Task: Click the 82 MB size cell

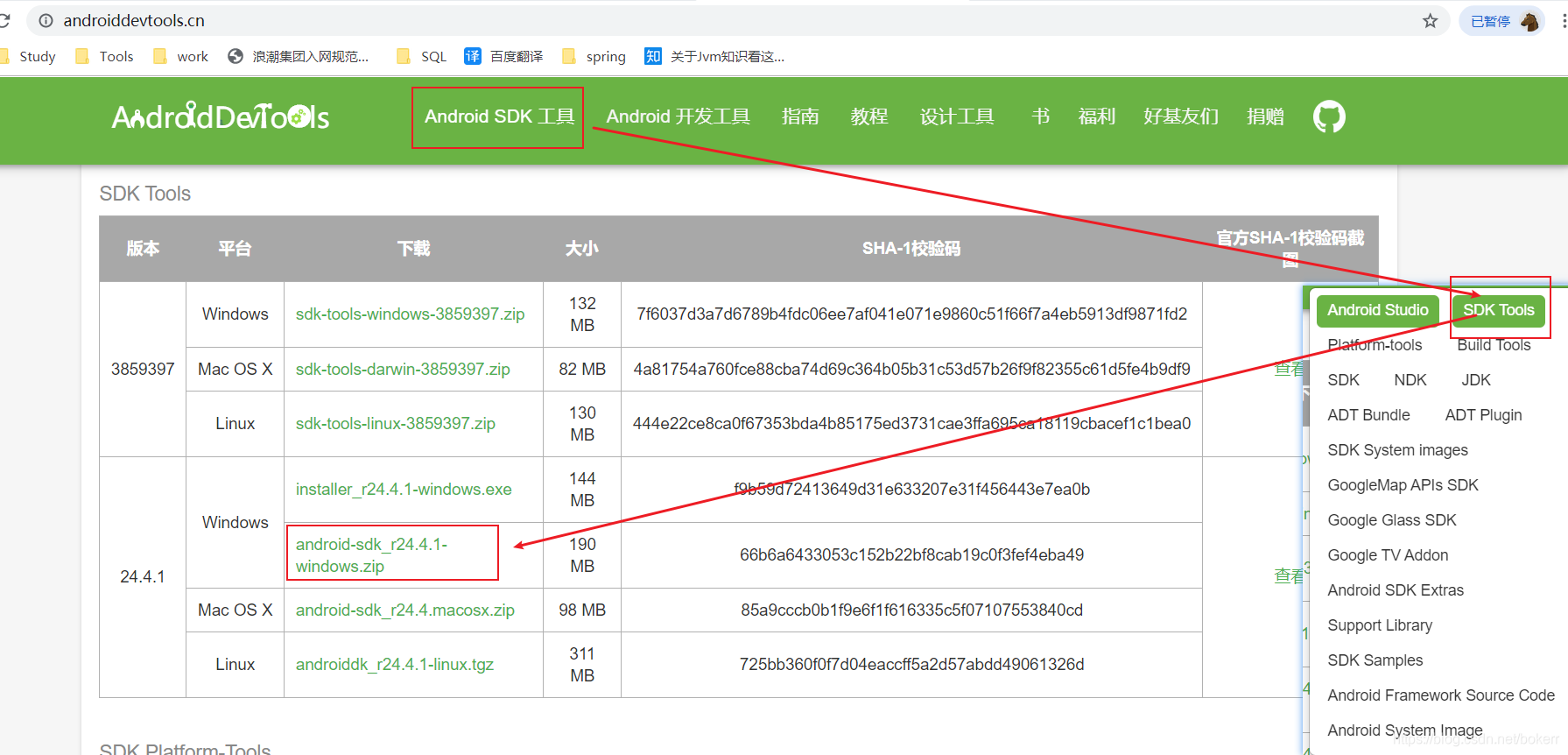Action: coord(582,370)
